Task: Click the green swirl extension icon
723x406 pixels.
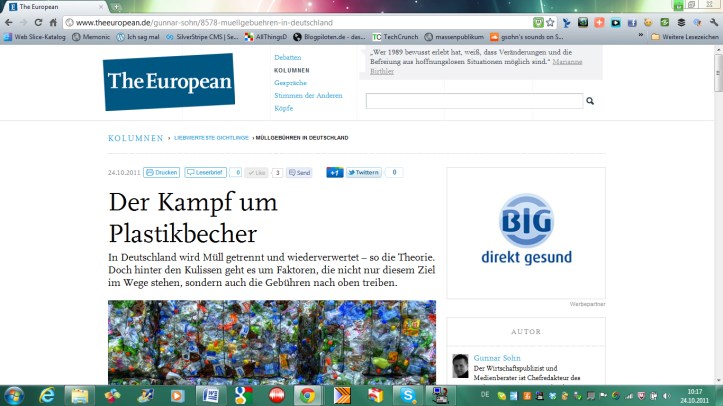Action: pos(664,22)
